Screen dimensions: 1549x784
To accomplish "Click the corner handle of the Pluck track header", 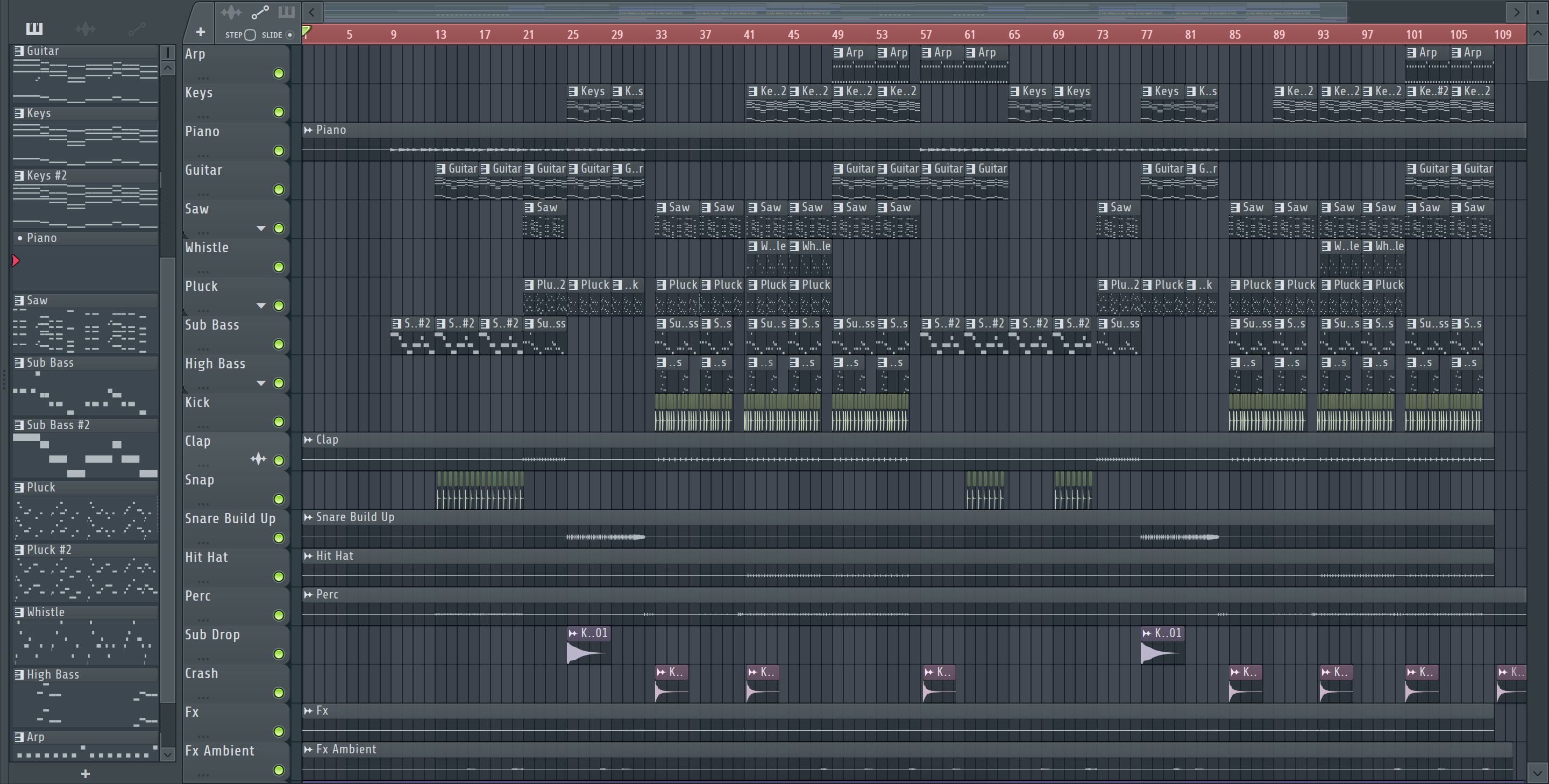I will tap(187, 311).
